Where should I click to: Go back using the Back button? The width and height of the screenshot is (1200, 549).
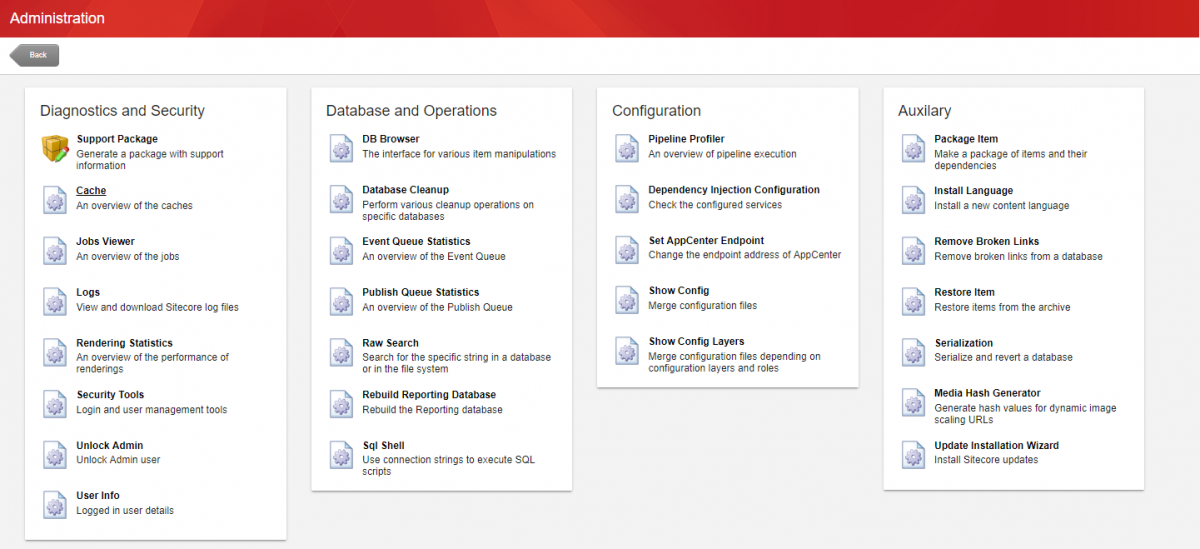[36, 55]
